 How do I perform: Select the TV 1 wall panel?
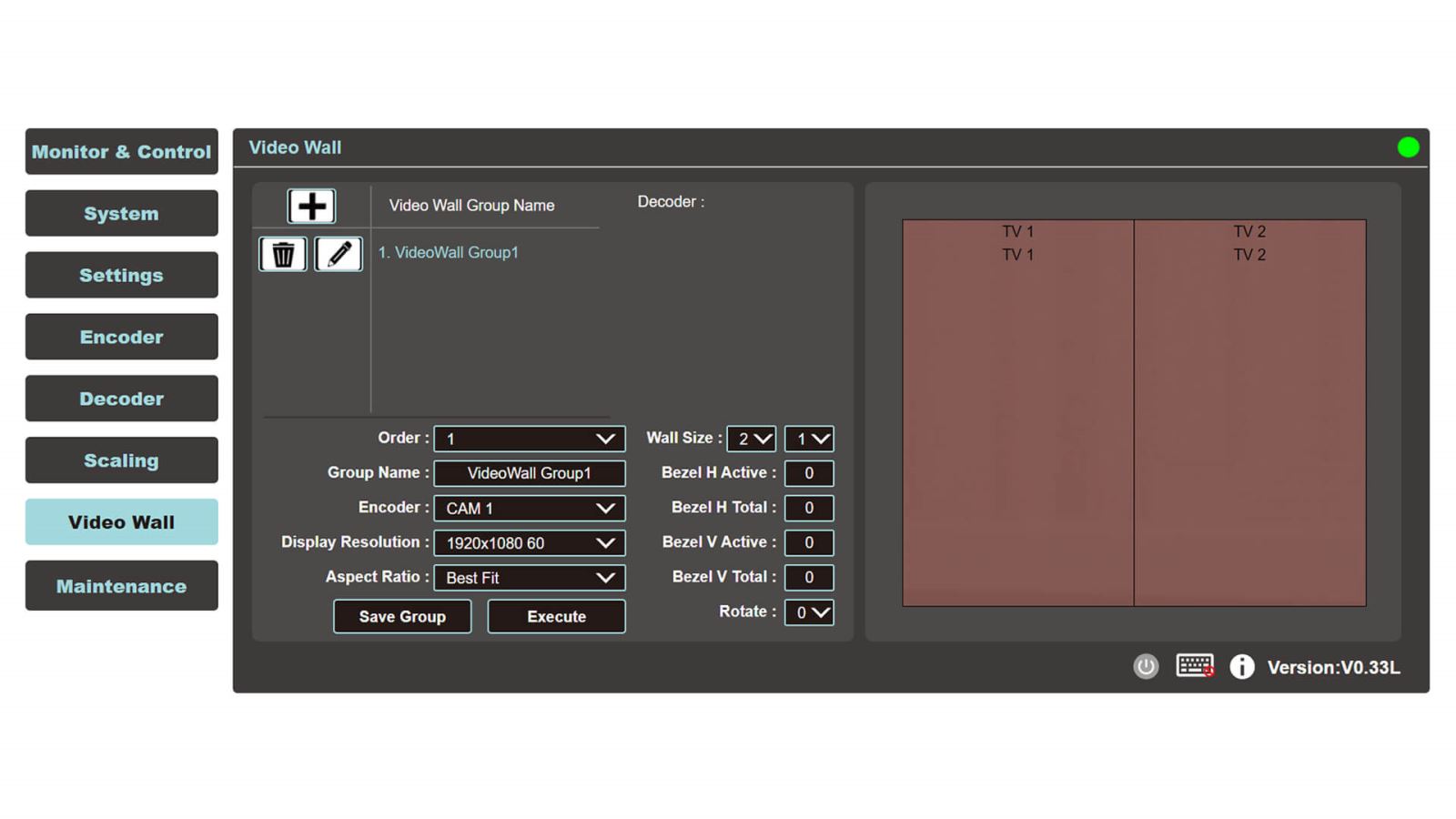[1018, 412]
